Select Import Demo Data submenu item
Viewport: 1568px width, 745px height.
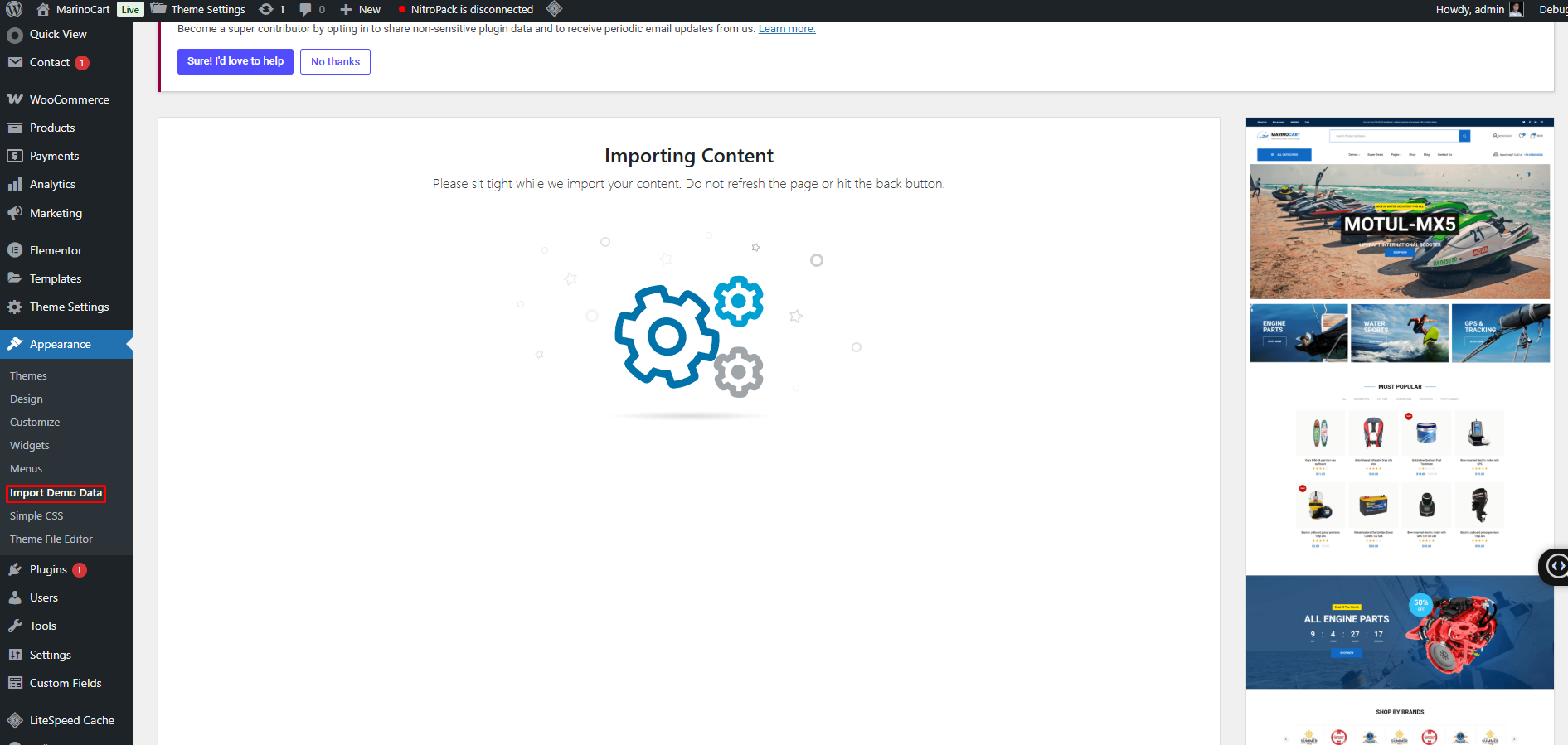(x=56, y=493)
